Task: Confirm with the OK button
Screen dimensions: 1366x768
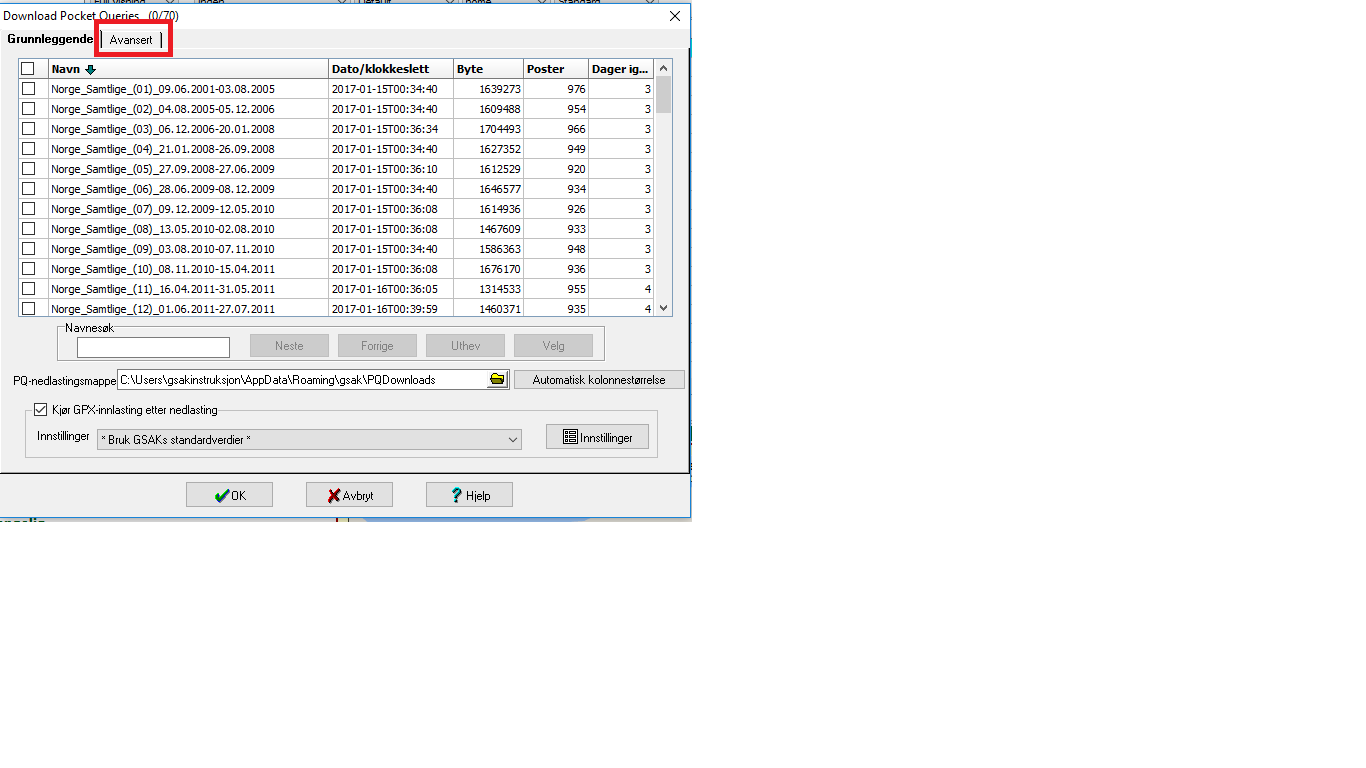Action: click(x=229, y=495)
